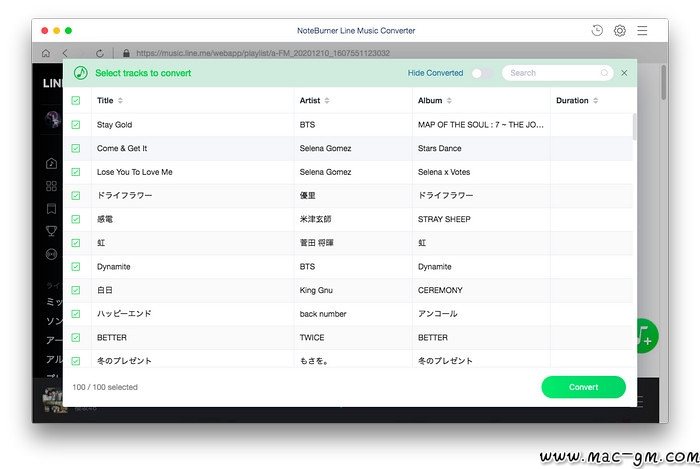Click the main window scrollbar on right

click(663, 82)
